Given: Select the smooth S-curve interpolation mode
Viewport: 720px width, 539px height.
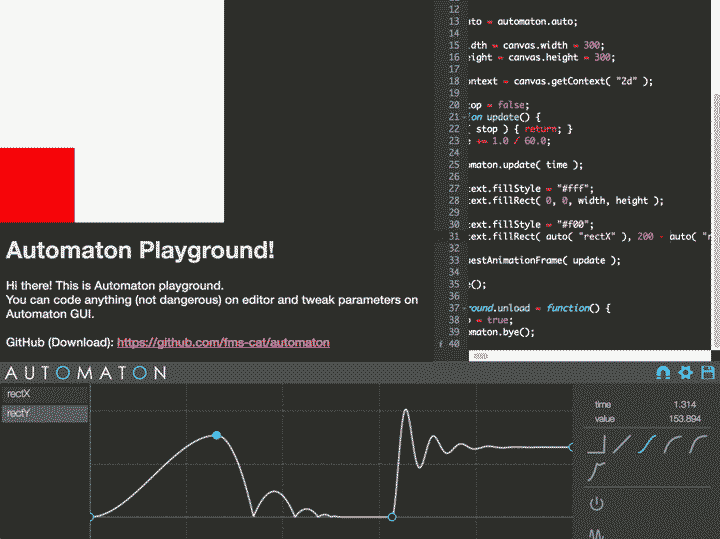Looking at the screenshot, I should tap(647, 444).
